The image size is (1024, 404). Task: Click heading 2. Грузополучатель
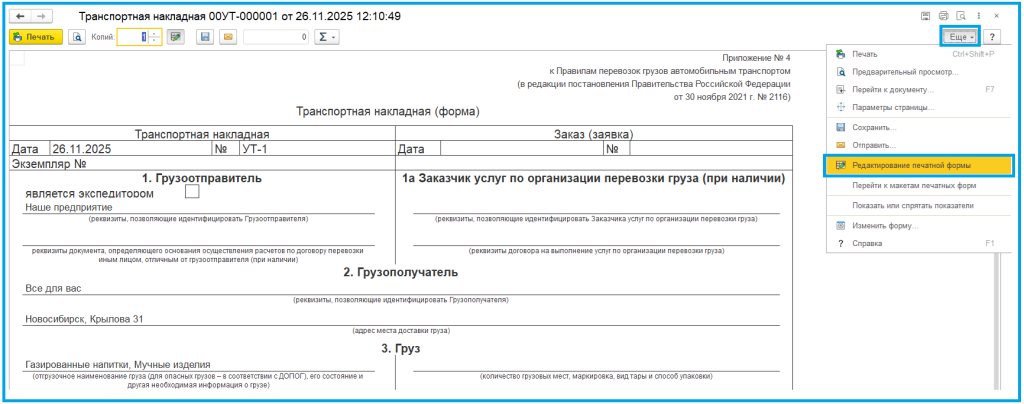400,272
